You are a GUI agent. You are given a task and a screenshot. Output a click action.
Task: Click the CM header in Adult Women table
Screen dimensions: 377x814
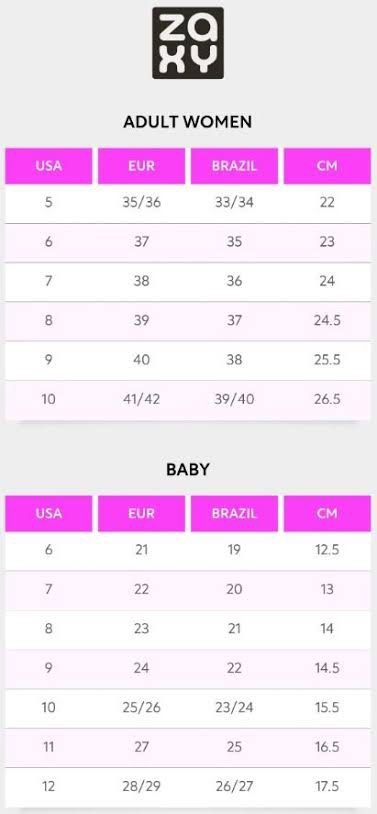327,166
